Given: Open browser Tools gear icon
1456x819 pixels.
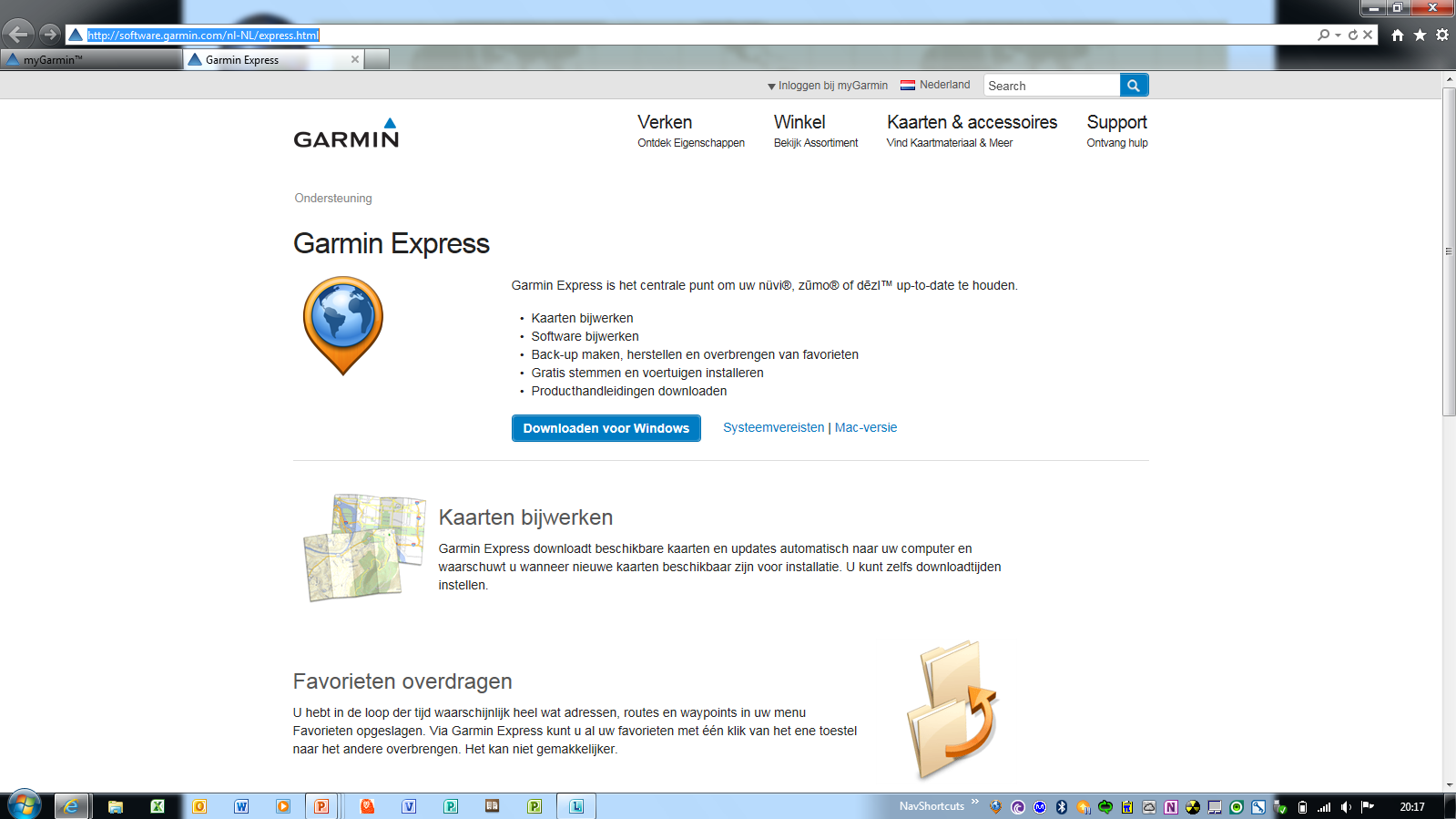Looking at the screenshot, I should pos(1442,35).
